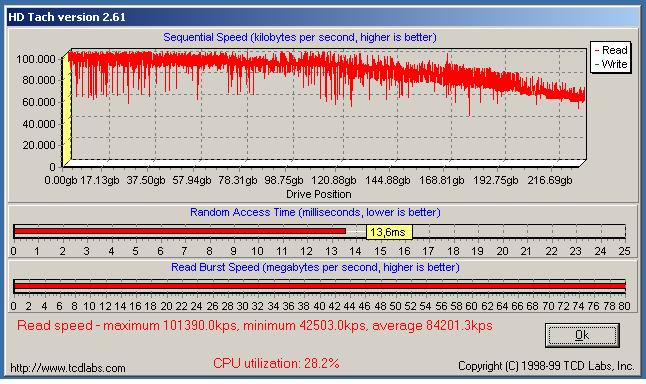The width and height of the screenshot is (646, 384).
Task: Click the Ok button
Action: click(582, 335)
